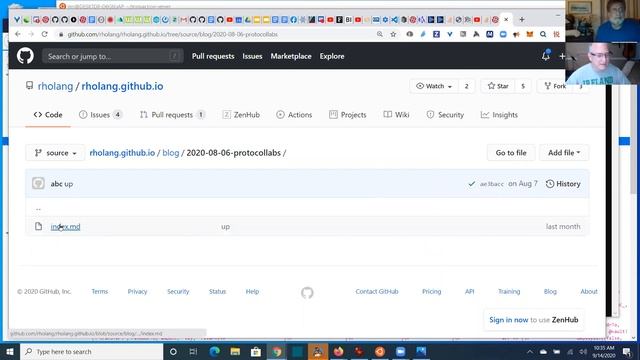Click the commit author avatar beside abc up
640x360 pixels.
pos(38,183)
